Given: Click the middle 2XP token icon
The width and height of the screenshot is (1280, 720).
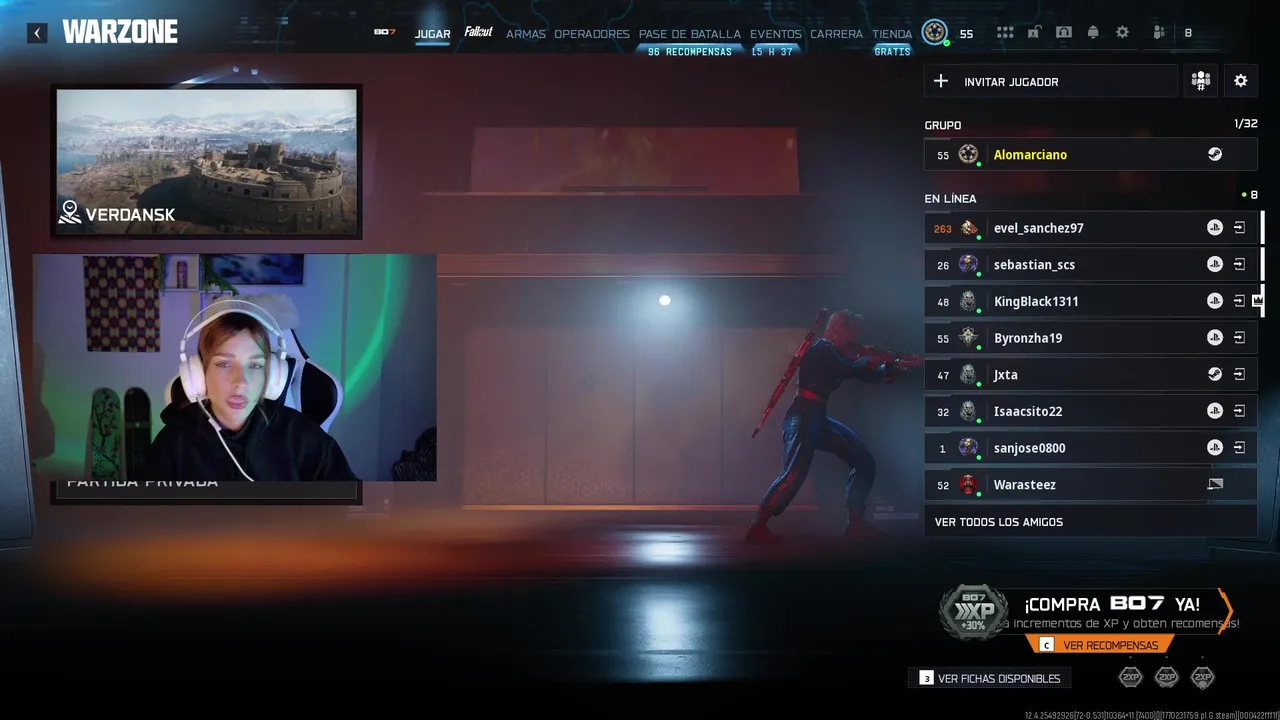Looking at the screenshot, I should coord(1166,677).
